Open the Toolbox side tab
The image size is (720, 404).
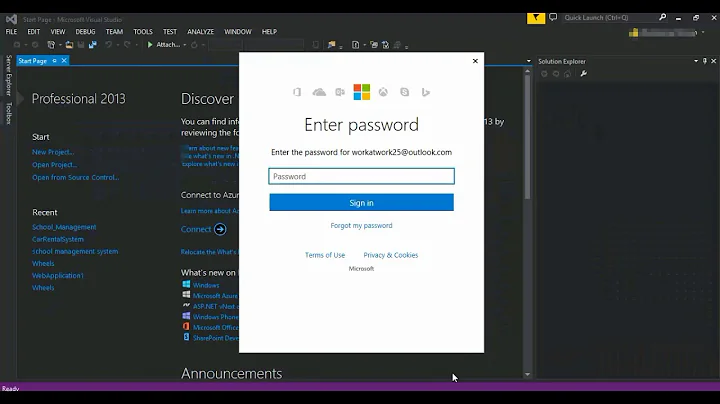click(x=8, y=113)
